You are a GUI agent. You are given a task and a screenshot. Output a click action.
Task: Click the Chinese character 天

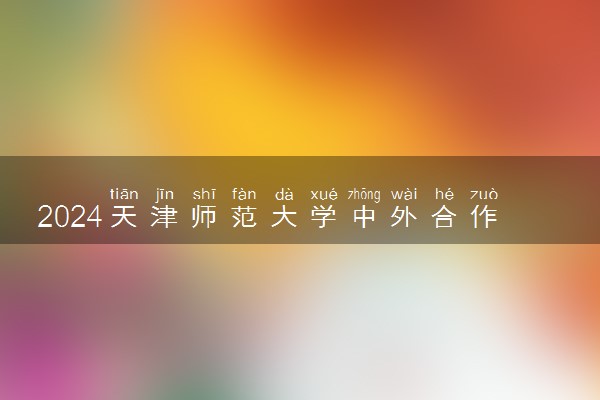pyautogui.click(x=124, y=217)
